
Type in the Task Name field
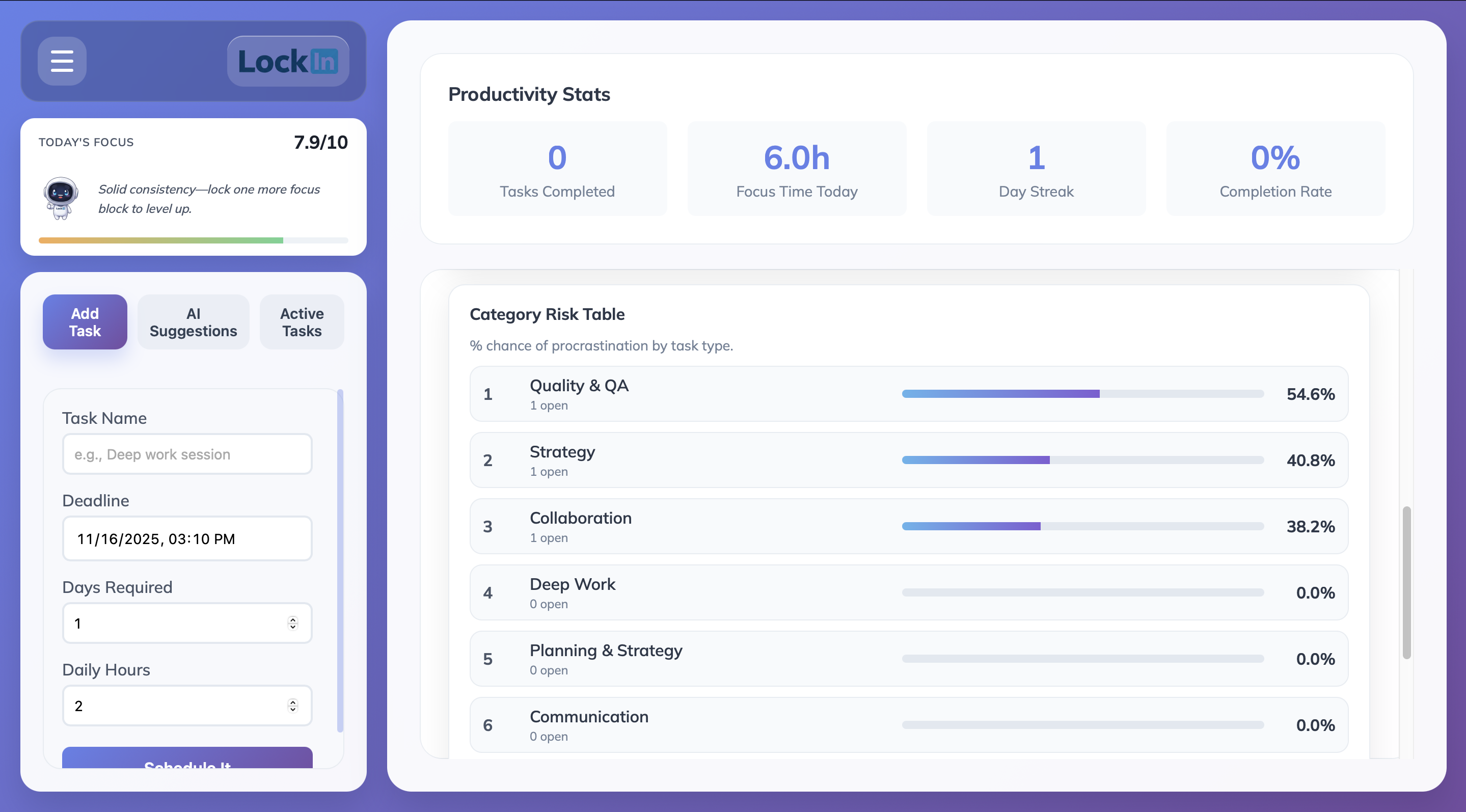pos(187,454)
